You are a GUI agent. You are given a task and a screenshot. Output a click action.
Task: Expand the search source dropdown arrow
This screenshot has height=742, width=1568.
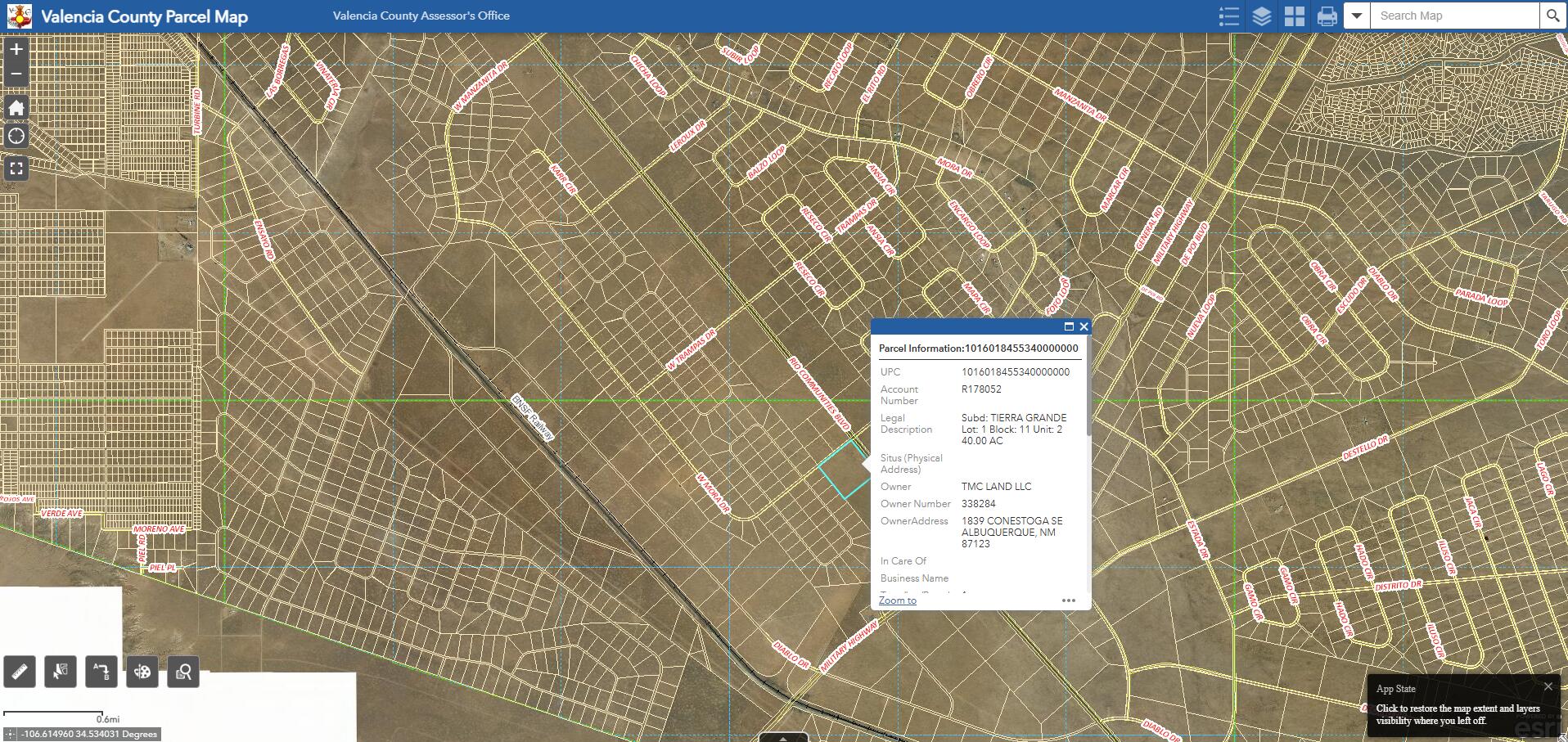(1357, 16)
